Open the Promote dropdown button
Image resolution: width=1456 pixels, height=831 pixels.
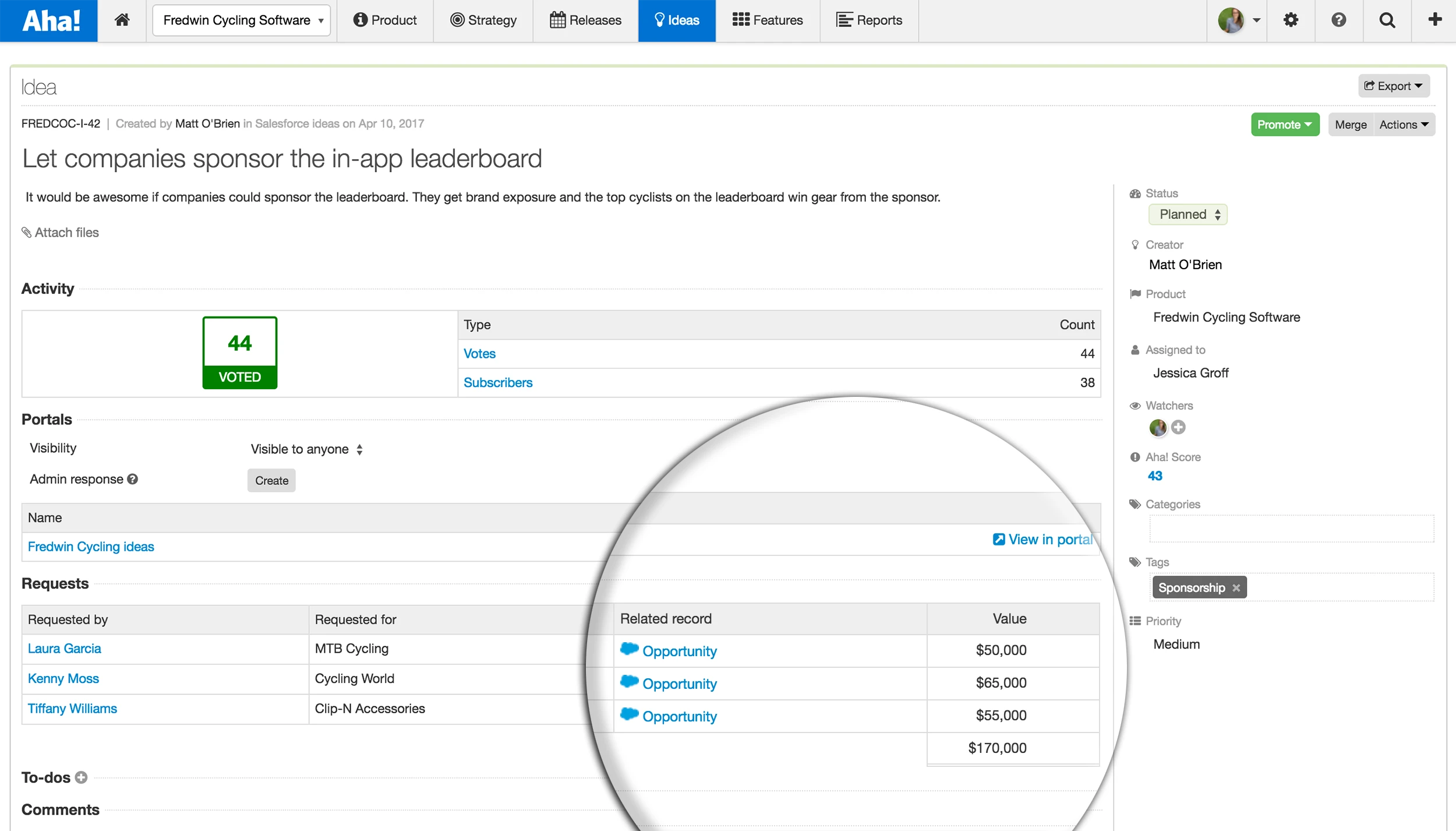tap(1285, 125)
